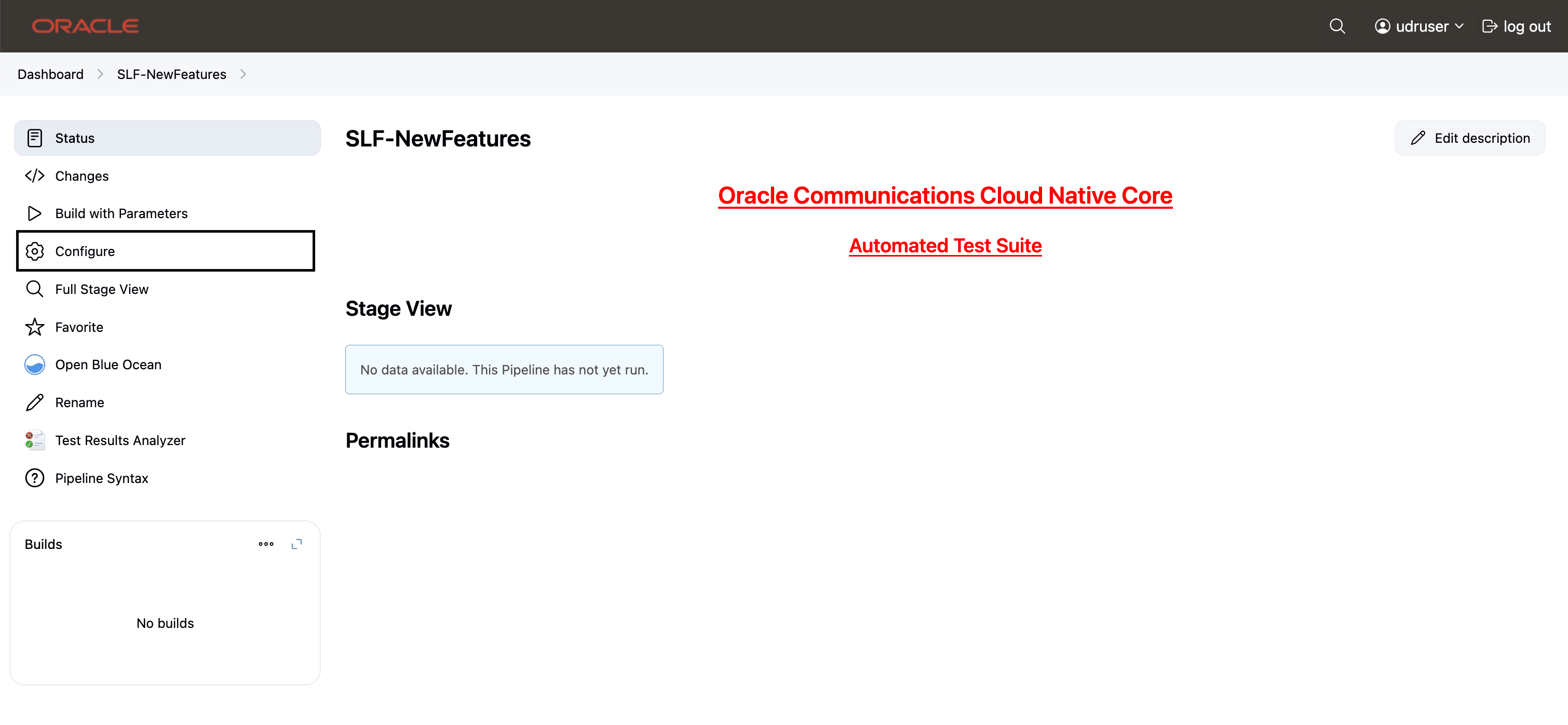The image size is (1568, 725).
Task: Navigate to Dashboard via breadcrumb
Action: click(50, 74)
